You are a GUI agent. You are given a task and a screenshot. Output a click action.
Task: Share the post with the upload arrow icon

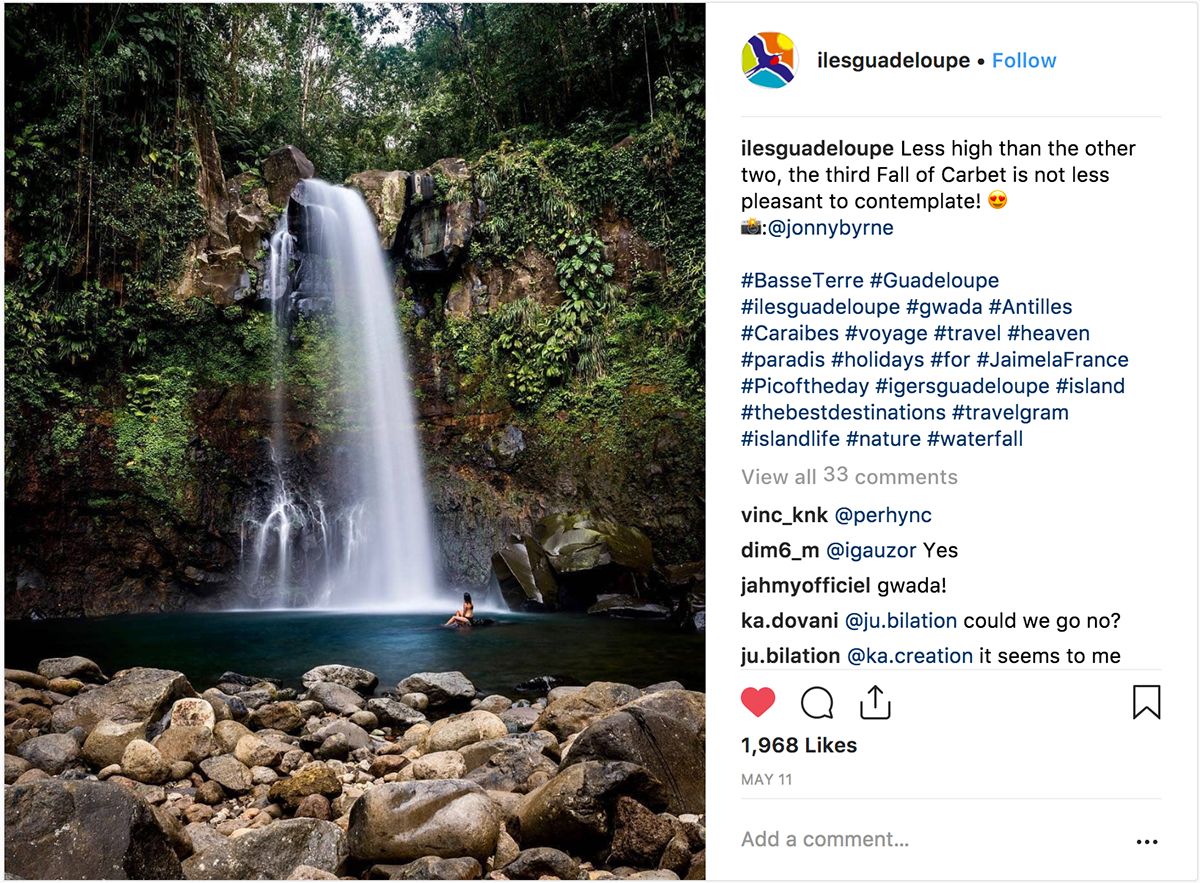click(x=875, y=702)
